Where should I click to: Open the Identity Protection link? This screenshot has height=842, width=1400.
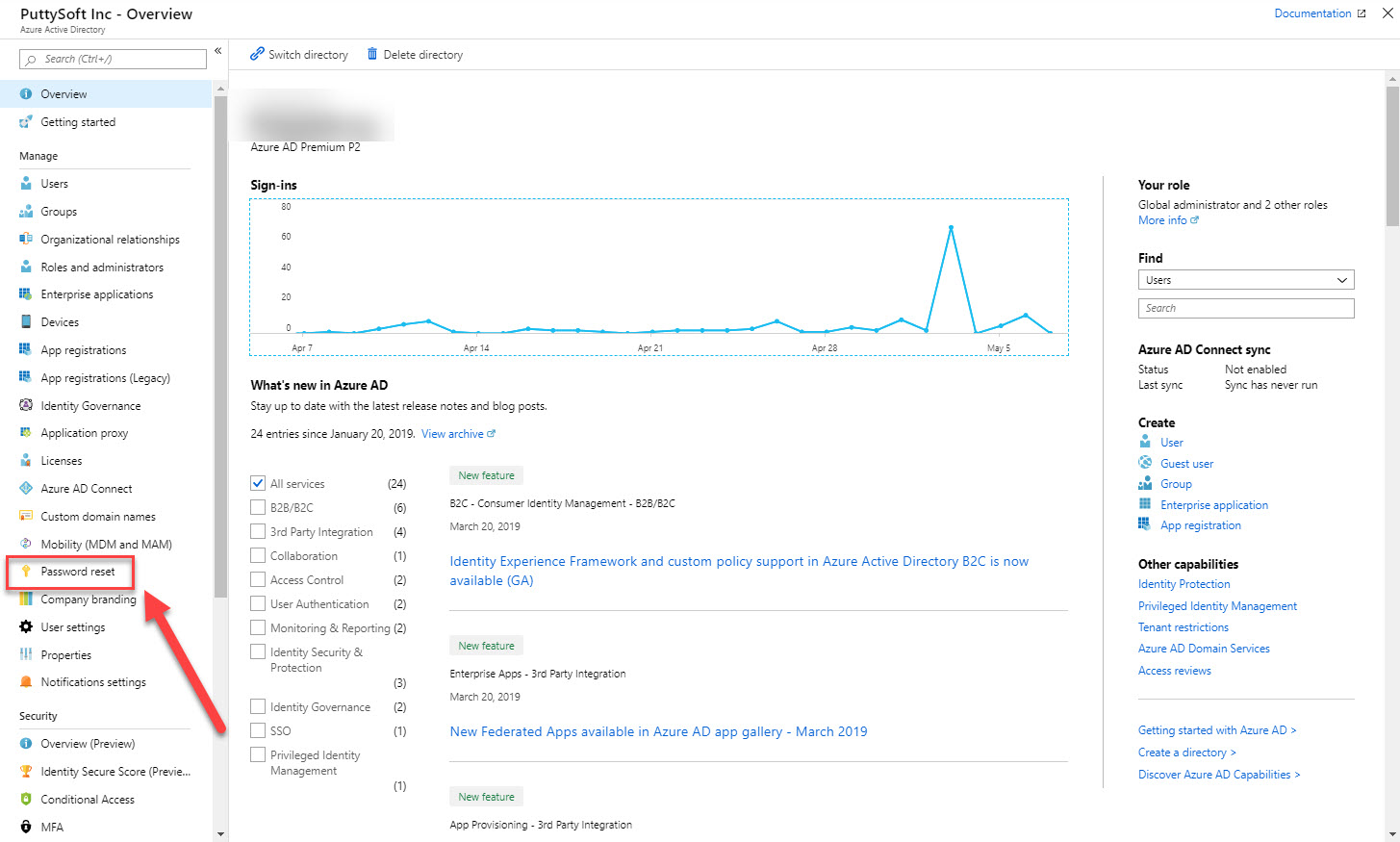1184,584
